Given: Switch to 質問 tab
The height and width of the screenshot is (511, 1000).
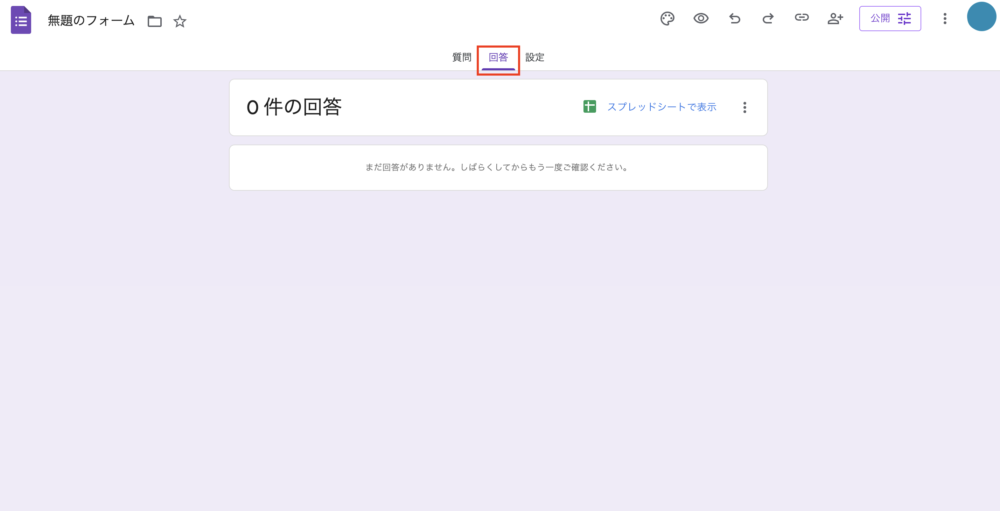Looking at the screenshot, I should pyautogui.click(x=462, y=57).
